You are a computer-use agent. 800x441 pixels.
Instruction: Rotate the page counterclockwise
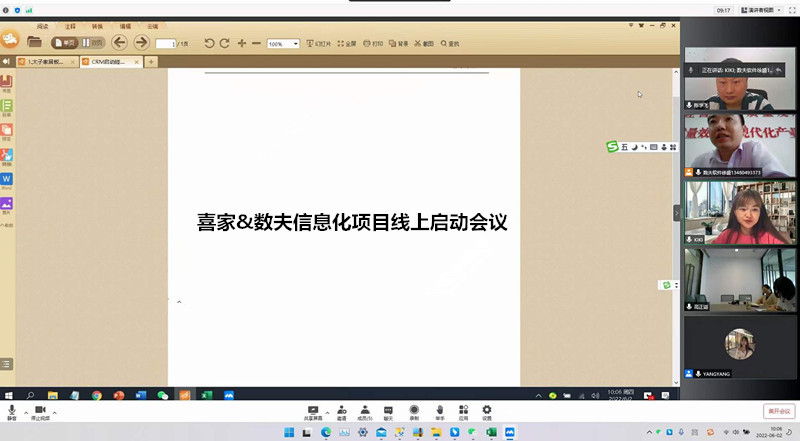(209, 43)
